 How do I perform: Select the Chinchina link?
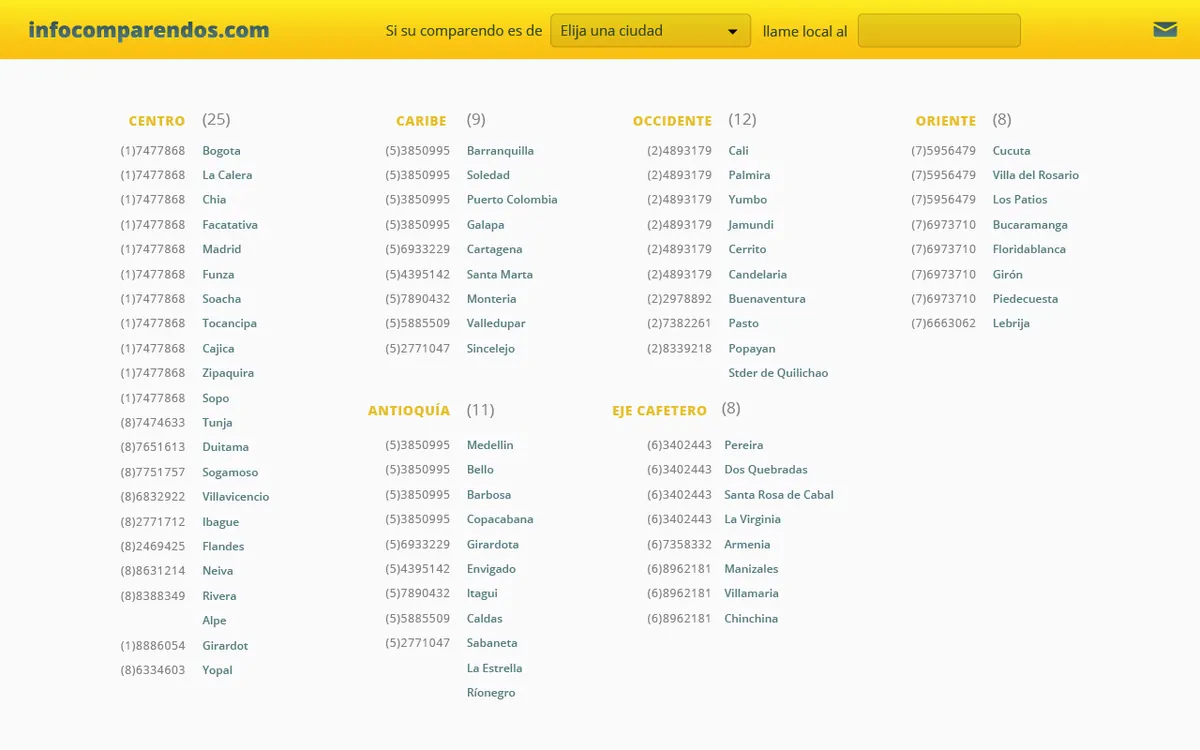click(751, 619)
